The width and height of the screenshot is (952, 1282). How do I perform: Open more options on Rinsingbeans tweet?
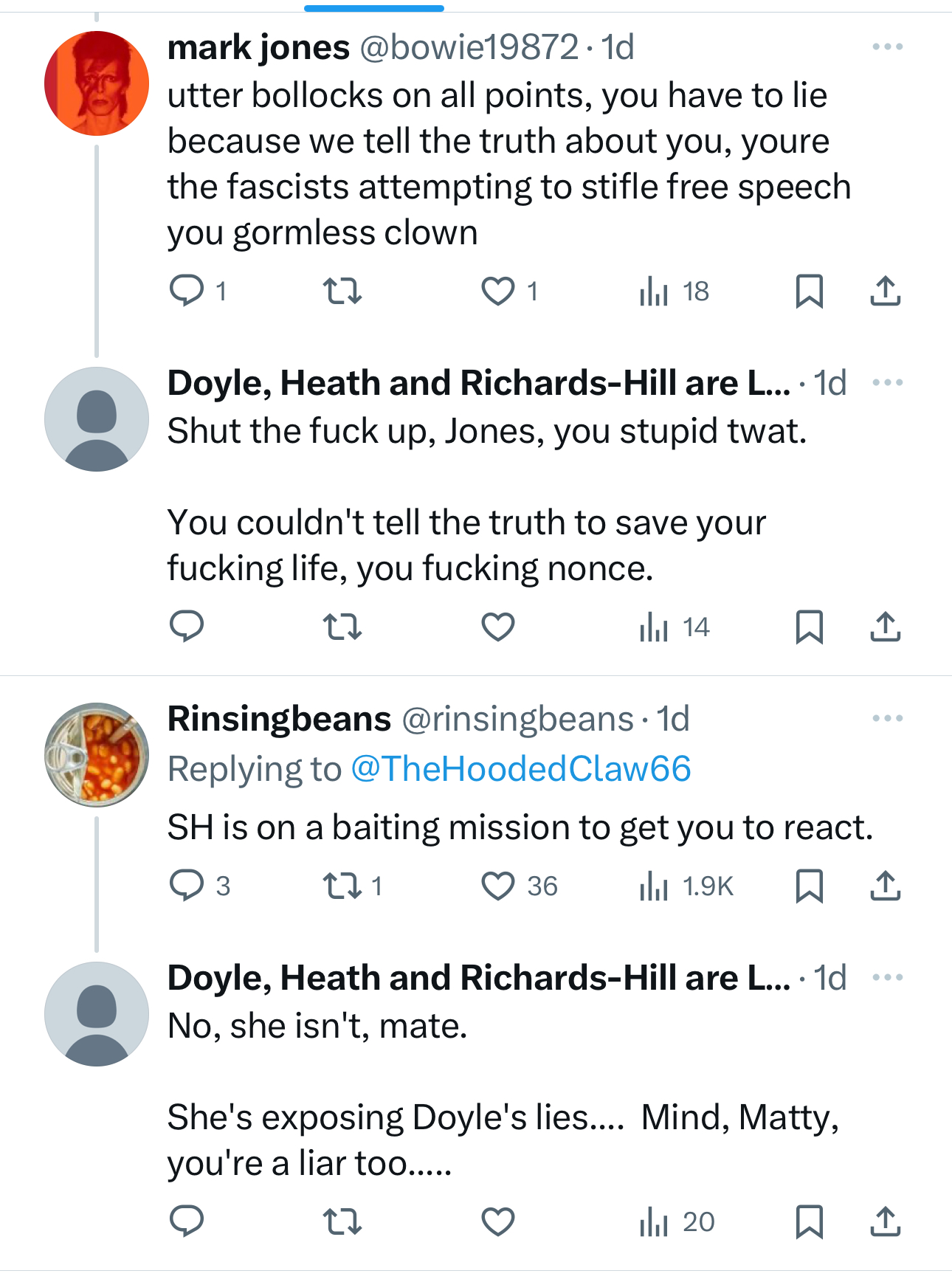[887, 719]
